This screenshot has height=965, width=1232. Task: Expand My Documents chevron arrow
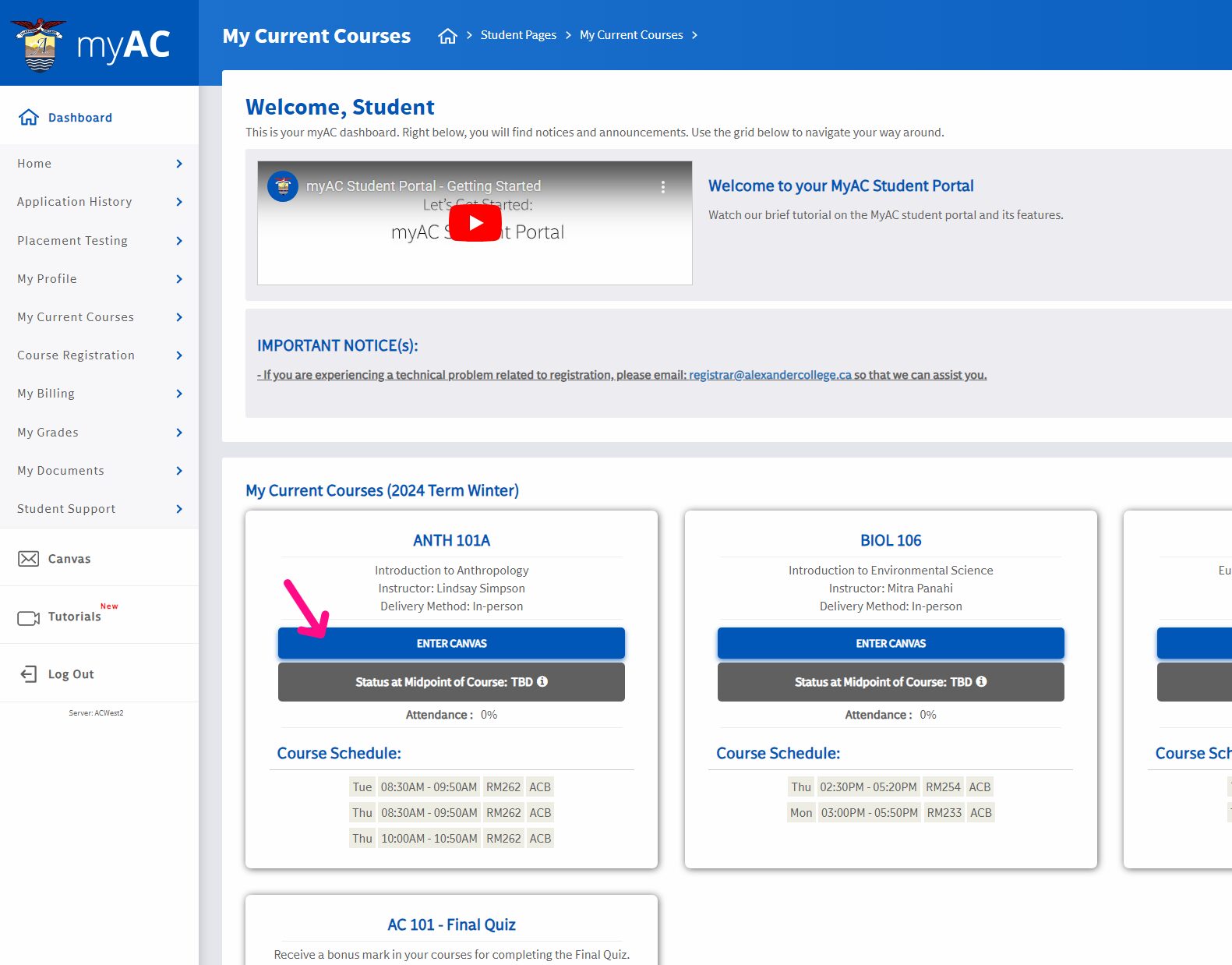pyautogui.click(x=179, y=471)
